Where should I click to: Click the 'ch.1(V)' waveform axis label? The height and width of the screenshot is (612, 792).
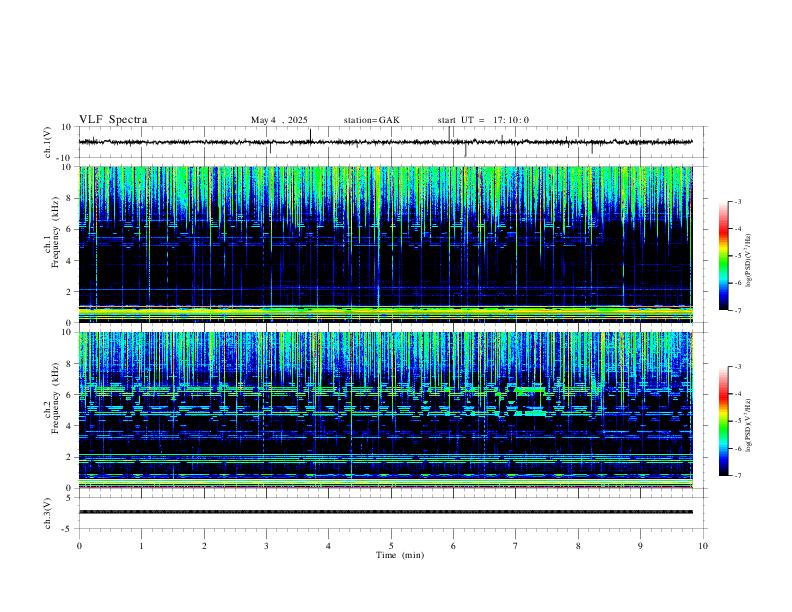48,142
